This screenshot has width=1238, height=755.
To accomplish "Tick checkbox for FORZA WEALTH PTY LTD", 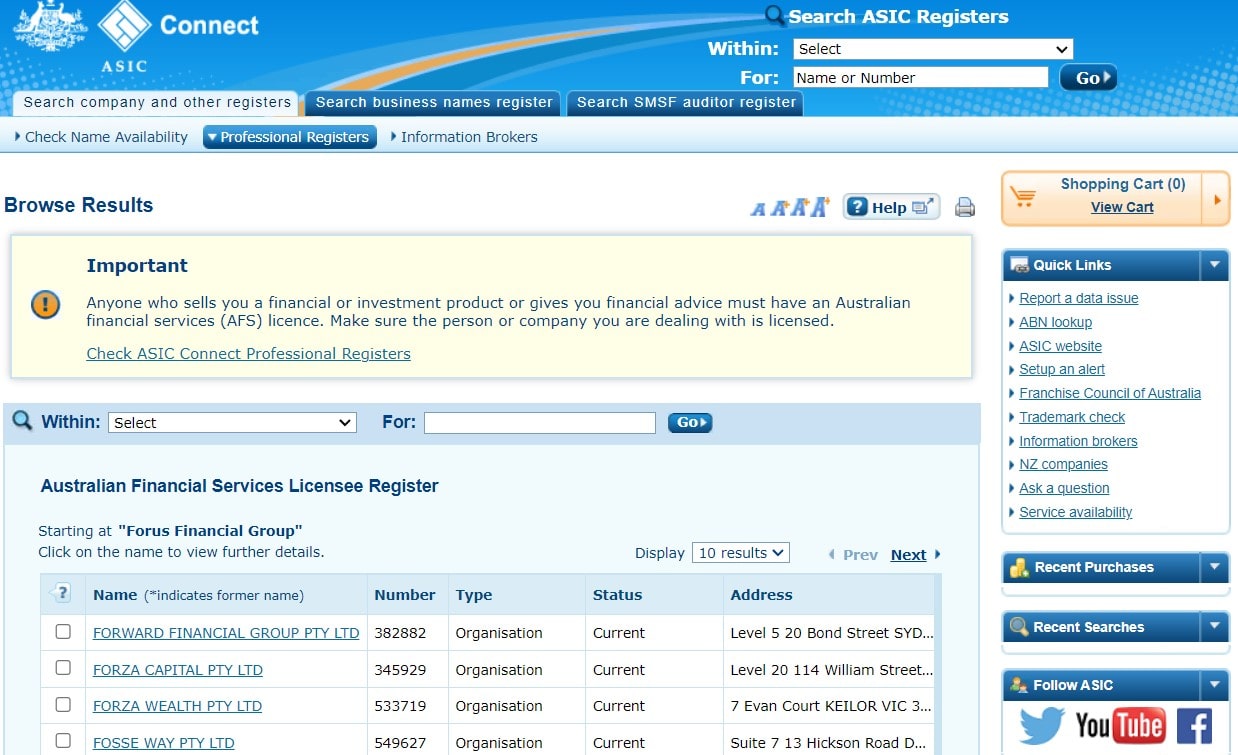I will [x=63, y=705].
